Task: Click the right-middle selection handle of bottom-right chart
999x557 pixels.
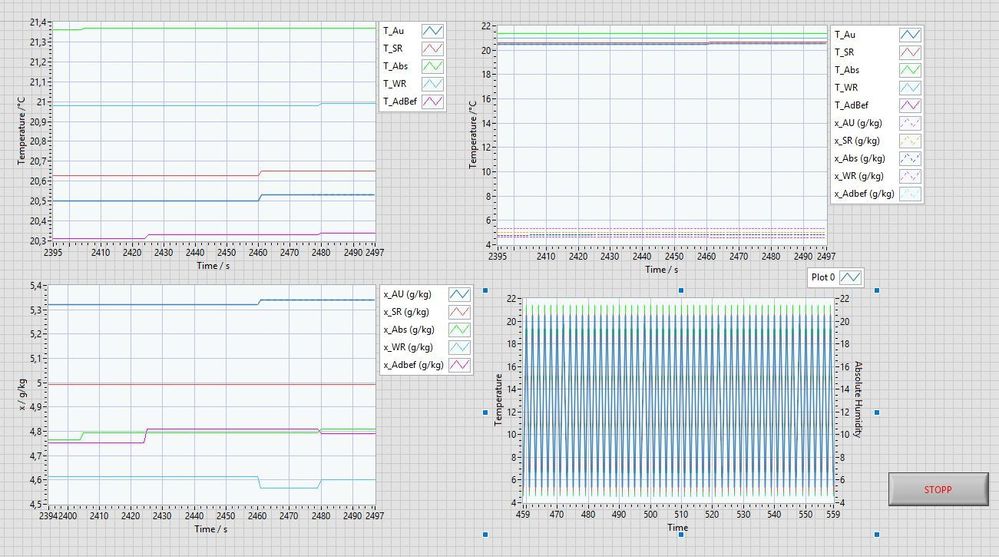Action: 877,412
